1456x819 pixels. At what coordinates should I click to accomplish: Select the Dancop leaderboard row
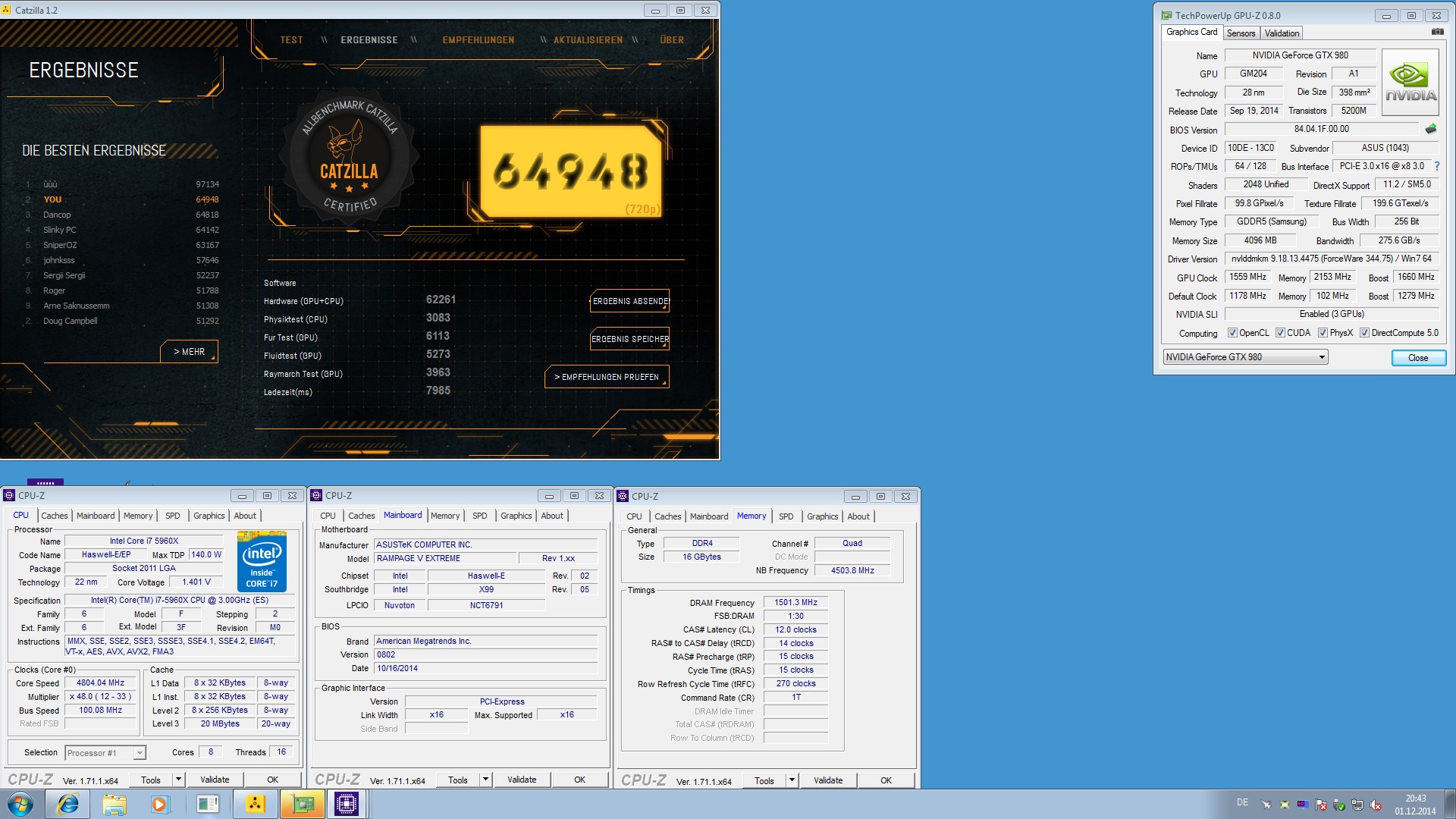(121, 215)
